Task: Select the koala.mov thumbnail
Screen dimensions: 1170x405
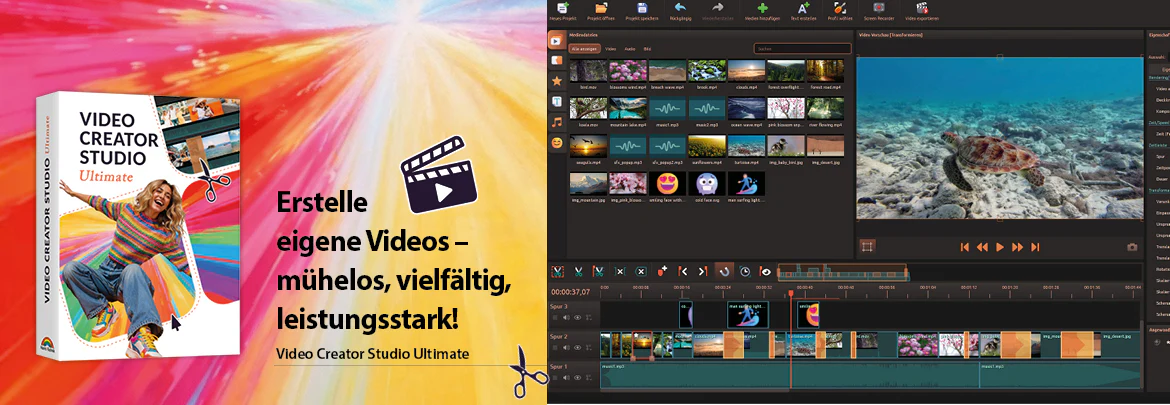Action: [x=588, y=108]
